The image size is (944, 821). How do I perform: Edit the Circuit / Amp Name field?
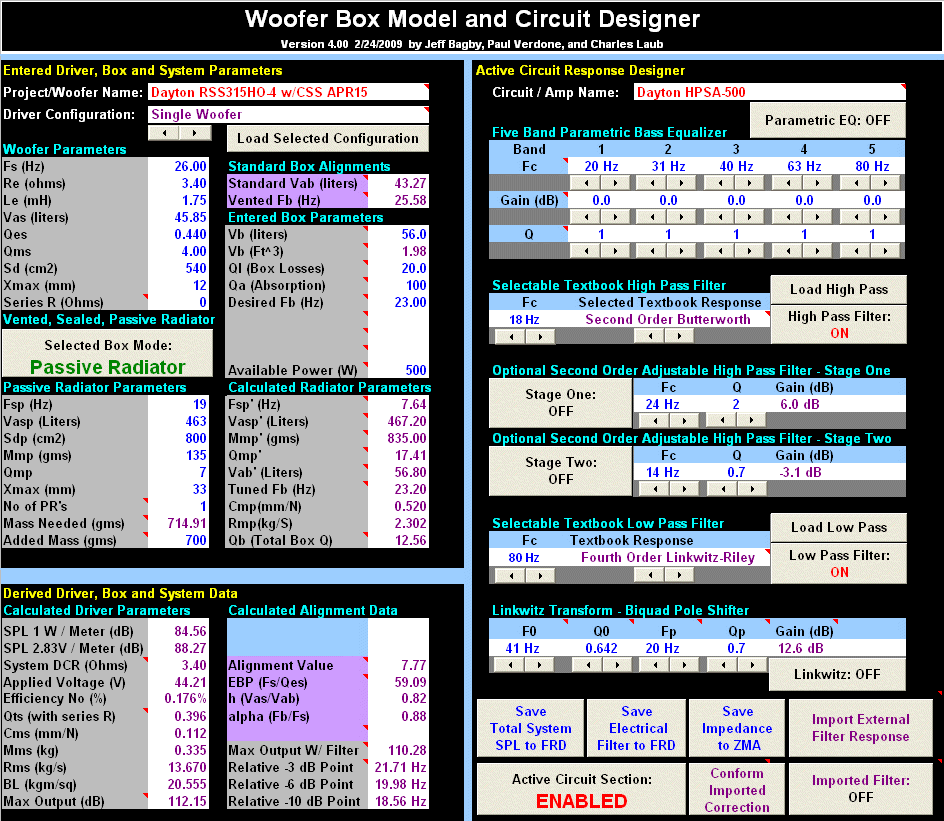pos(769,92)
